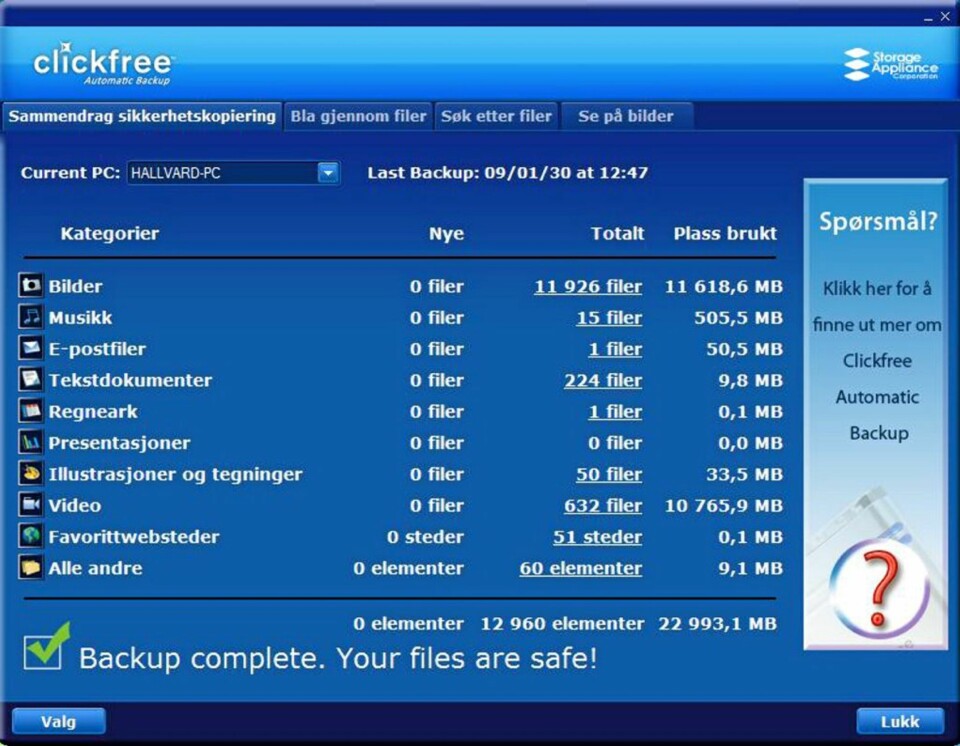Open the 60 elementer link
Image resolution: width=960 pixels, height=746 pixels.
[581, 568]
